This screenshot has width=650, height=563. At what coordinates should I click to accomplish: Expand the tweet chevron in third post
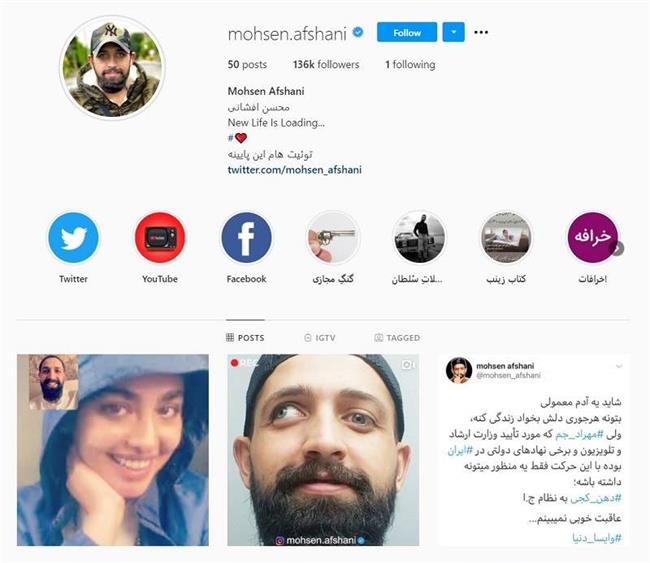point(619,366)
